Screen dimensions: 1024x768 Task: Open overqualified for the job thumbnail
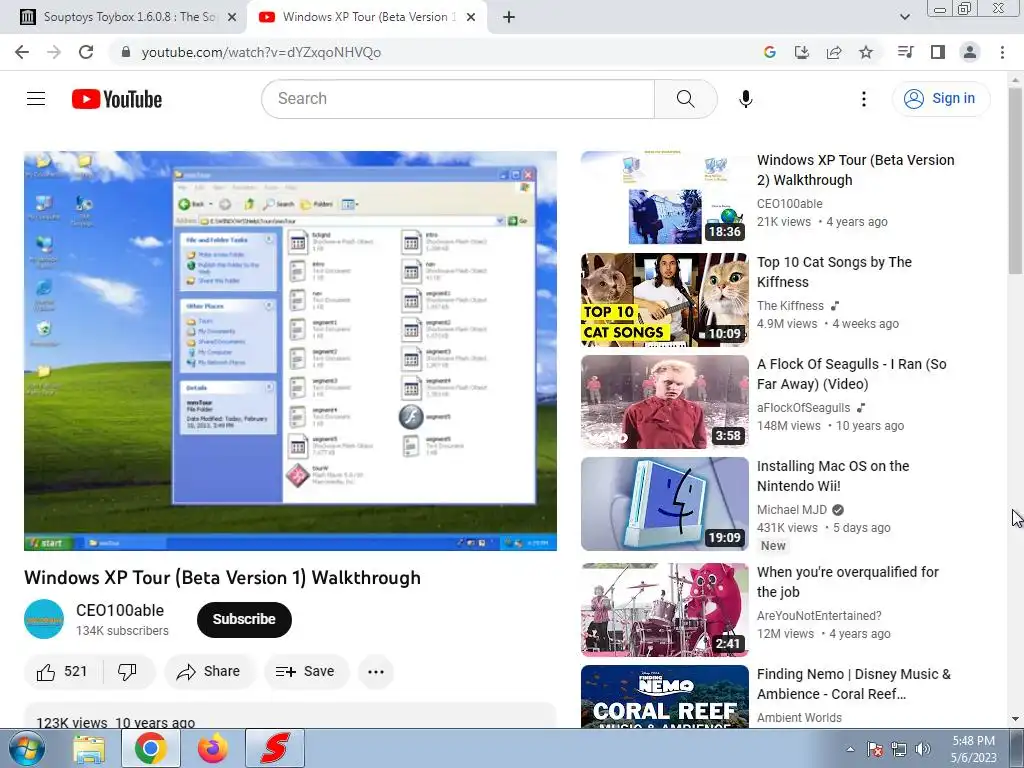coord(664,609)
